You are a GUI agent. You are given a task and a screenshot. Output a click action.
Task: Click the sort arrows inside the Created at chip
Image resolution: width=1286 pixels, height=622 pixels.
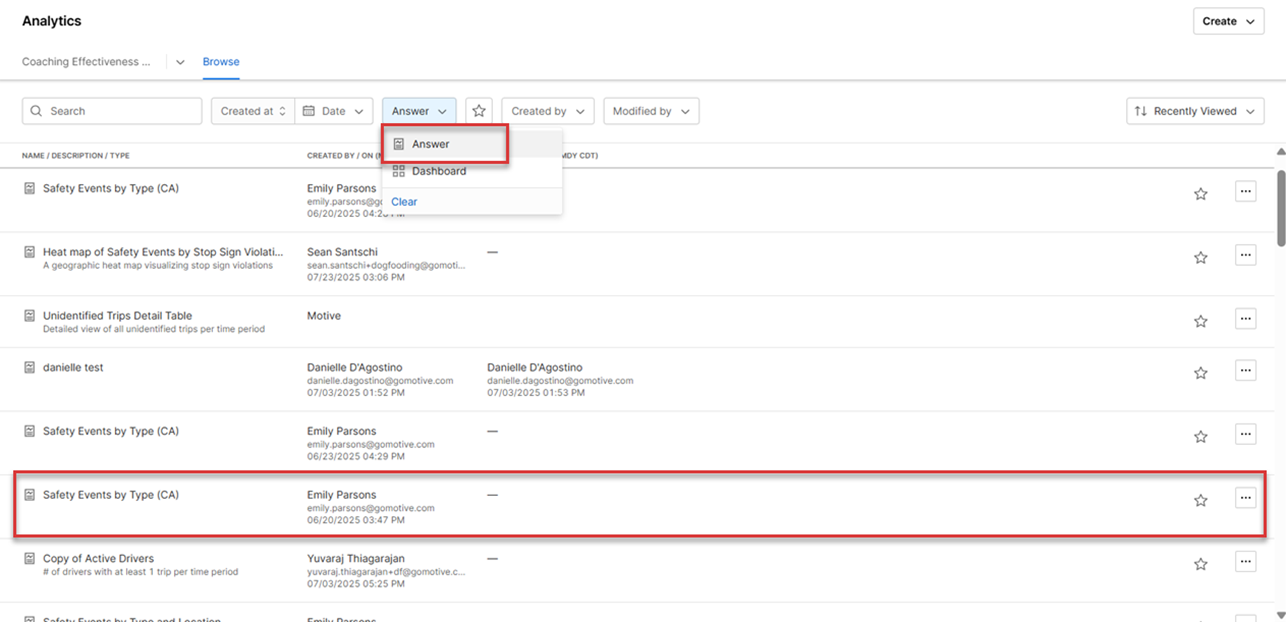(x=282, y=111)
